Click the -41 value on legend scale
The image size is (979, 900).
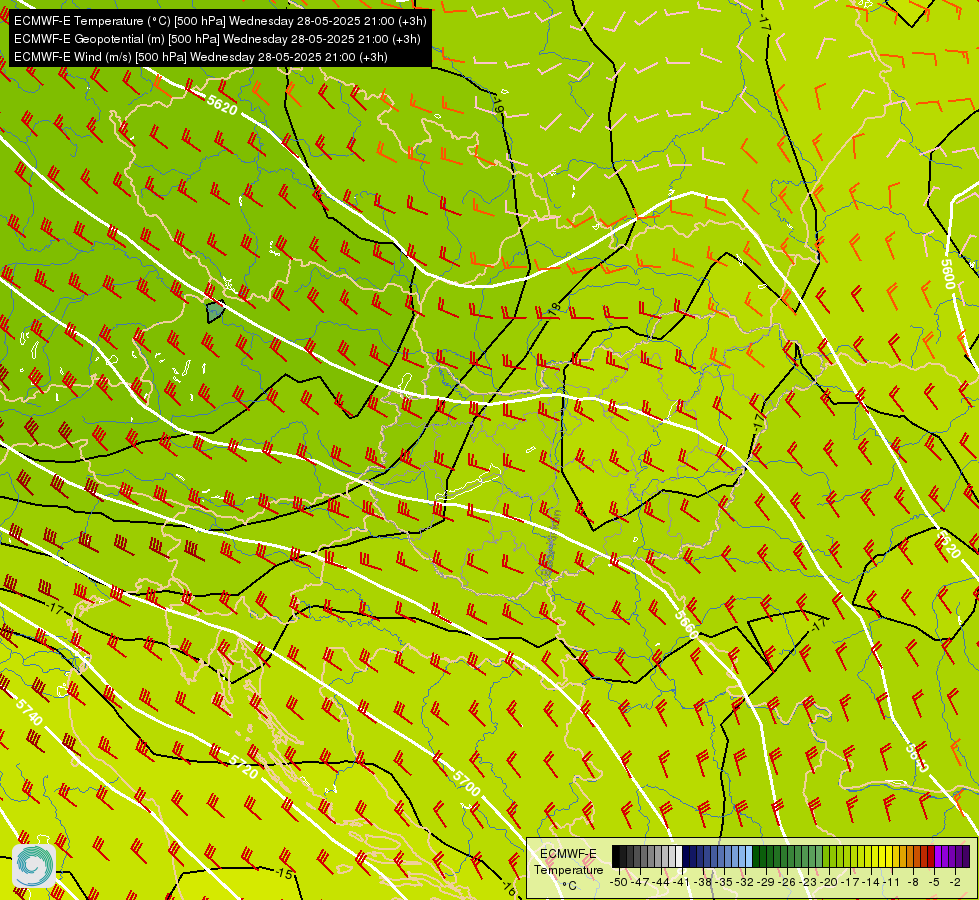coord(681,883)
